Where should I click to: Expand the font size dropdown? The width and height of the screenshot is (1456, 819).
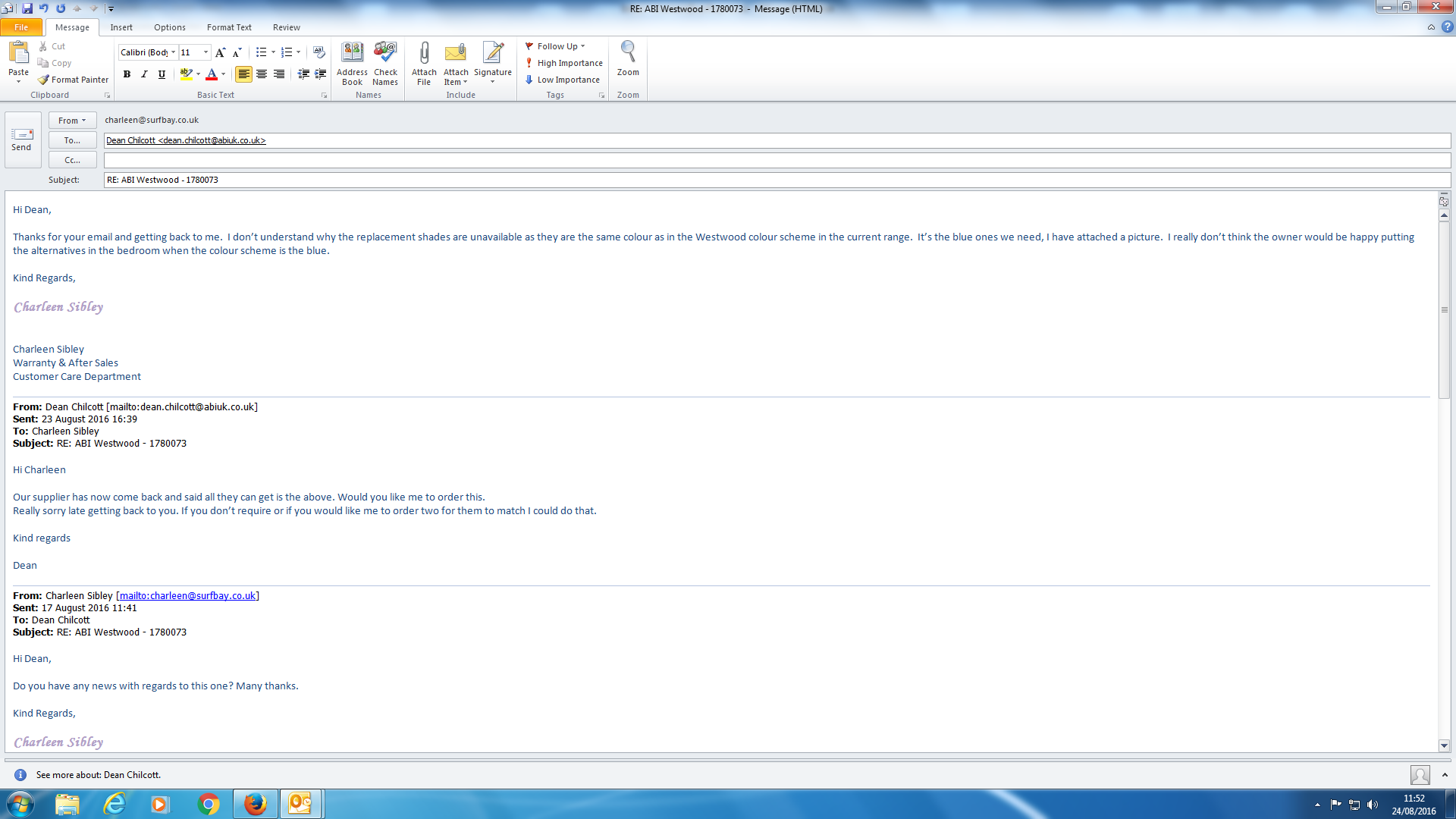(x=206, y=52)
